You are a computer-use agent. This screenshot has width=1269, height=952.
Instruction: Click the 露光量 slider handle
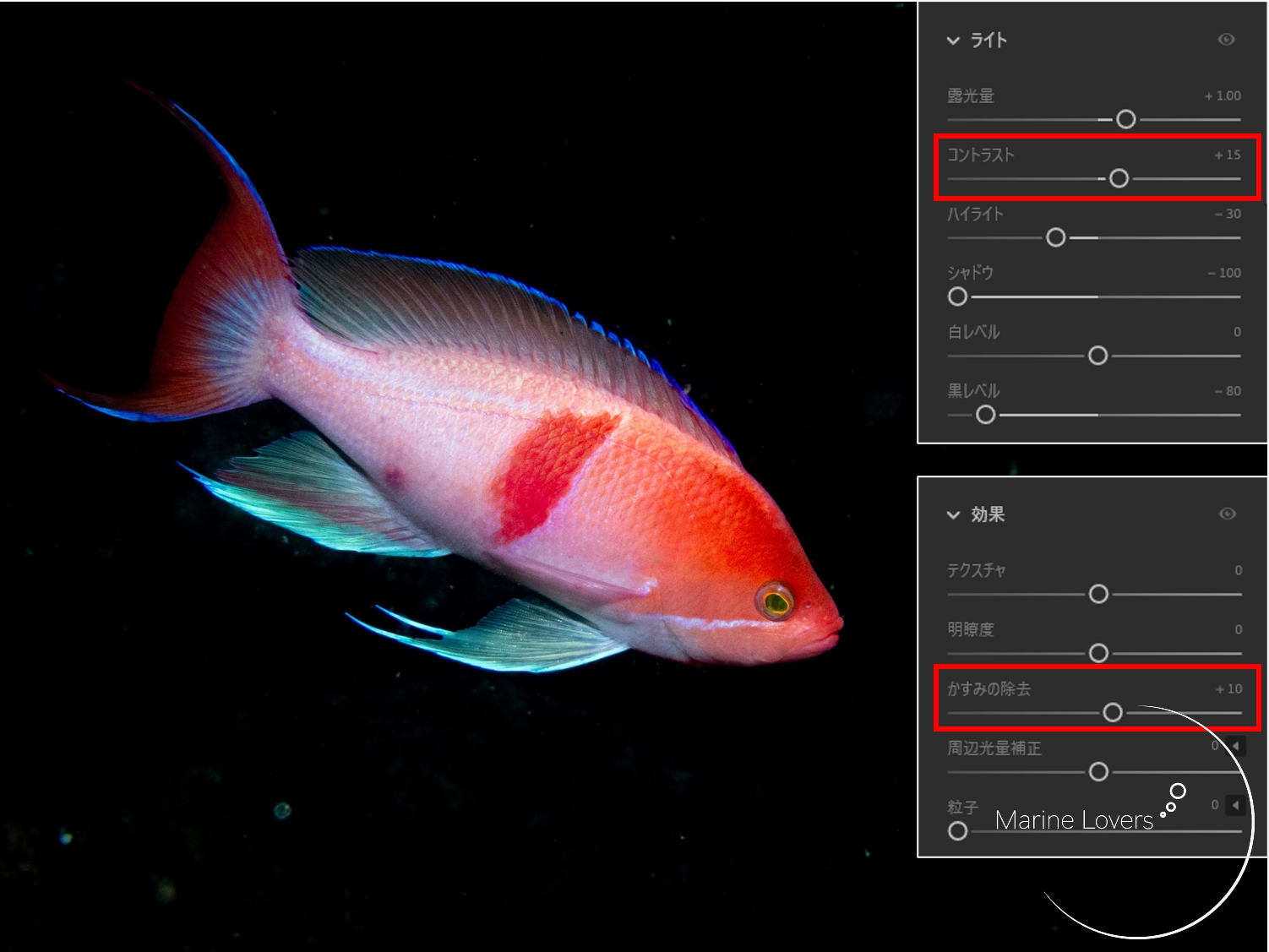pyautogui.click(x=1125, y=120)
